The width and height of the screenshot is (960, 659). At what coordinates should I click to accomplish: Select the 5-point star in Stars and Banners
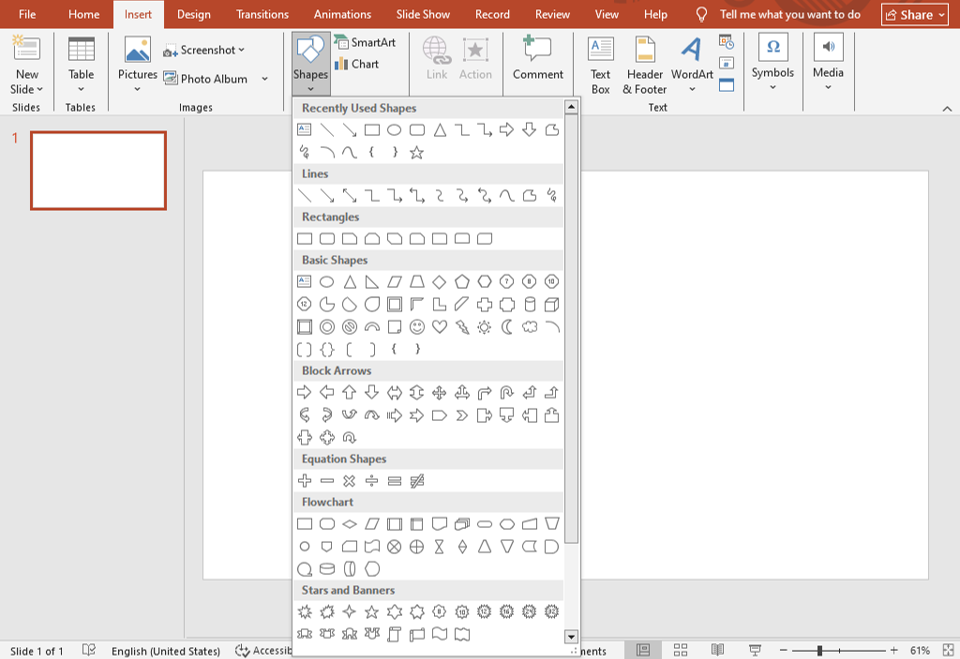coord(372,611)
